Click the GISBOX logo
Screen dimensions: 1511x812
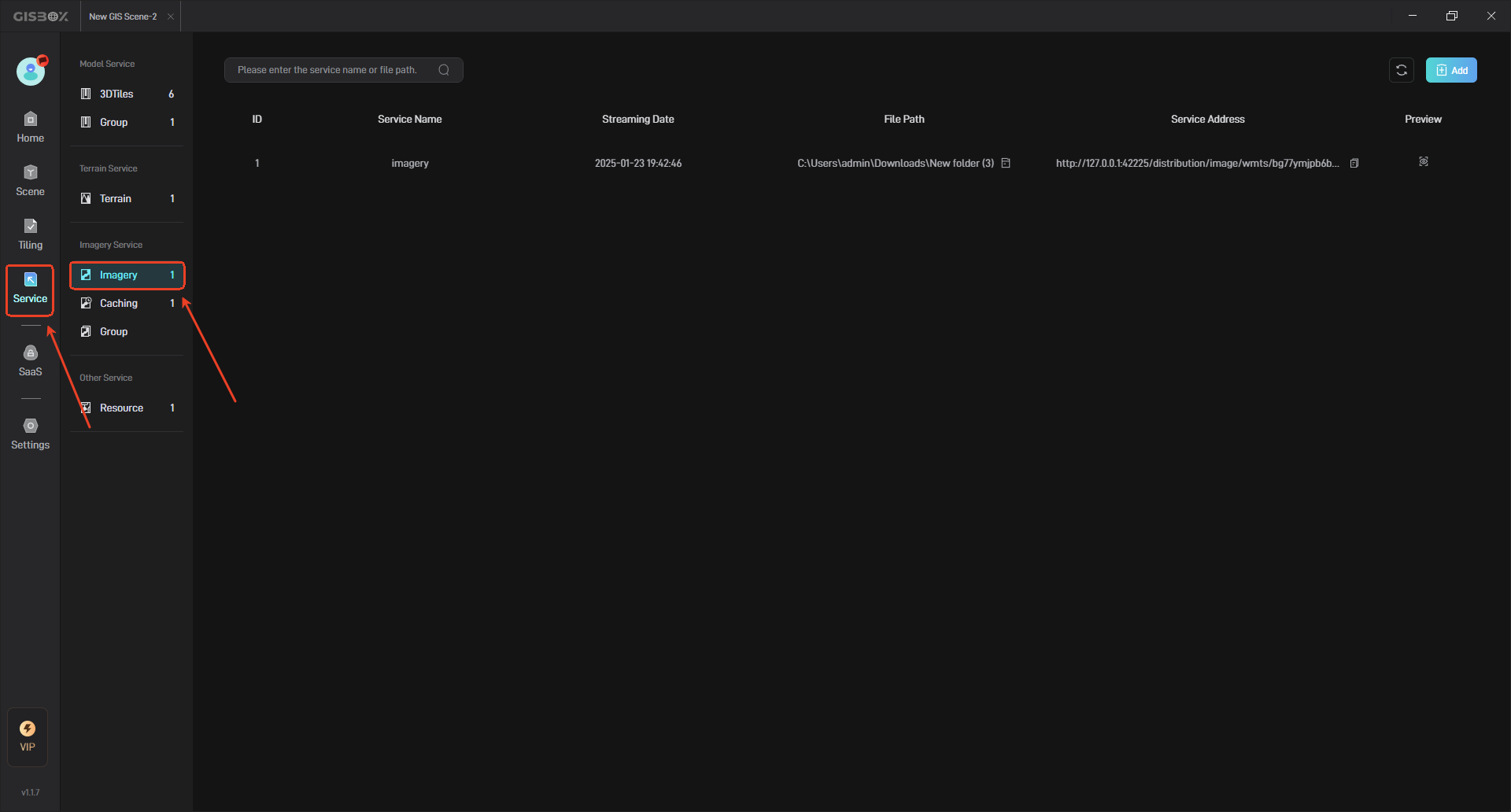[40, 17]
